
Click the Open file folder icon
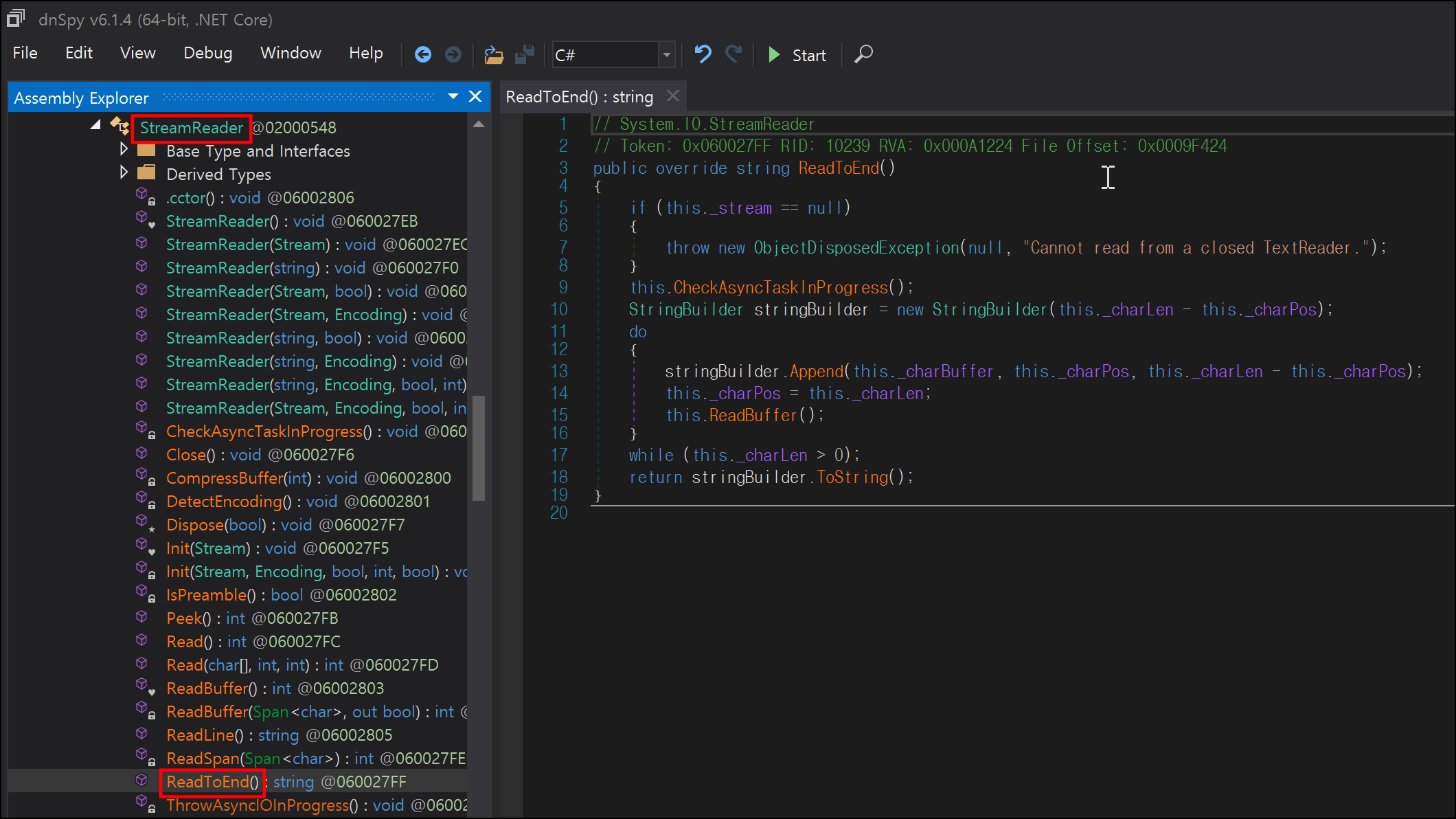click(x=494, y=54)
